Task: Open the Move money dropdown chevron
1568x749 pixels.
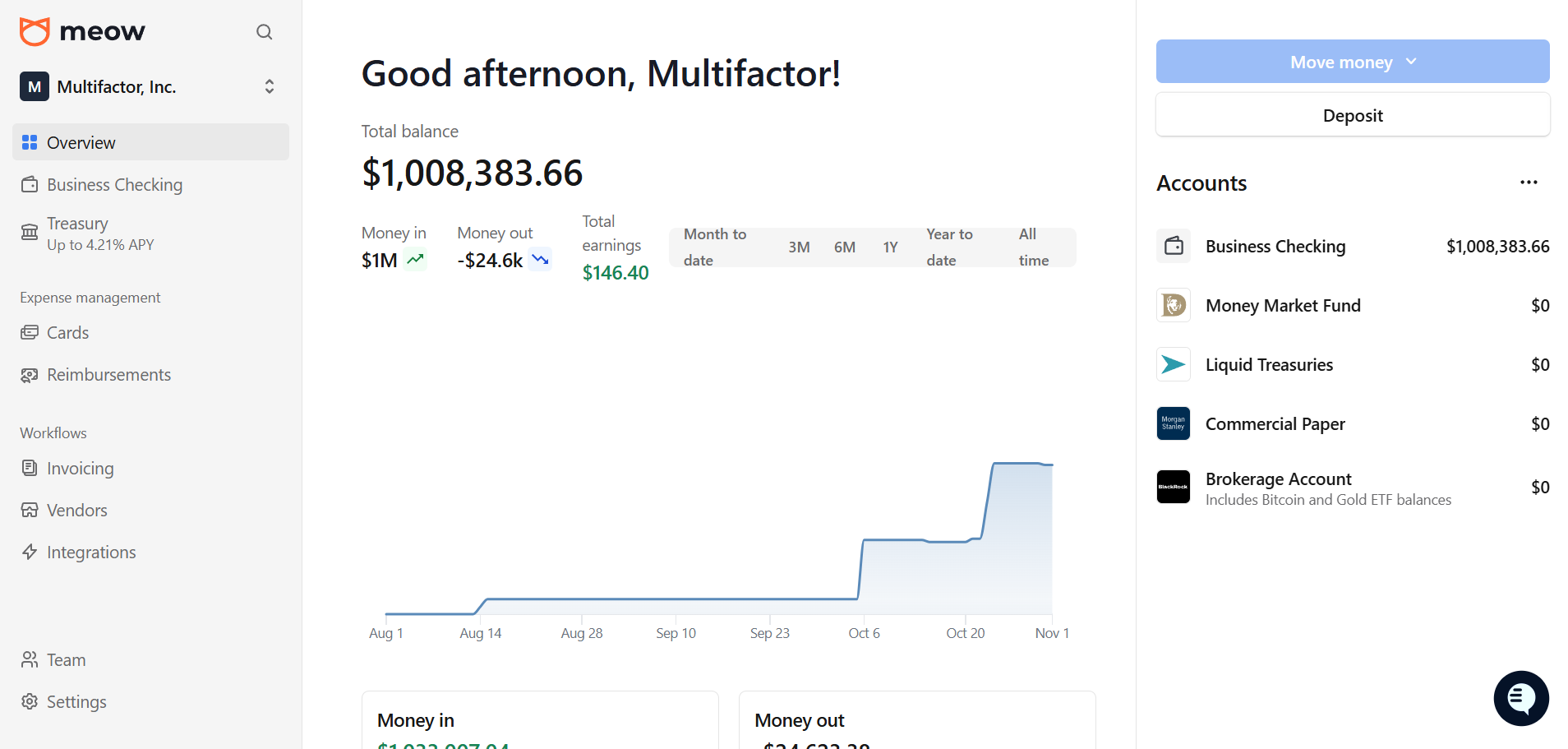Action: click(x=1412, y=61)
